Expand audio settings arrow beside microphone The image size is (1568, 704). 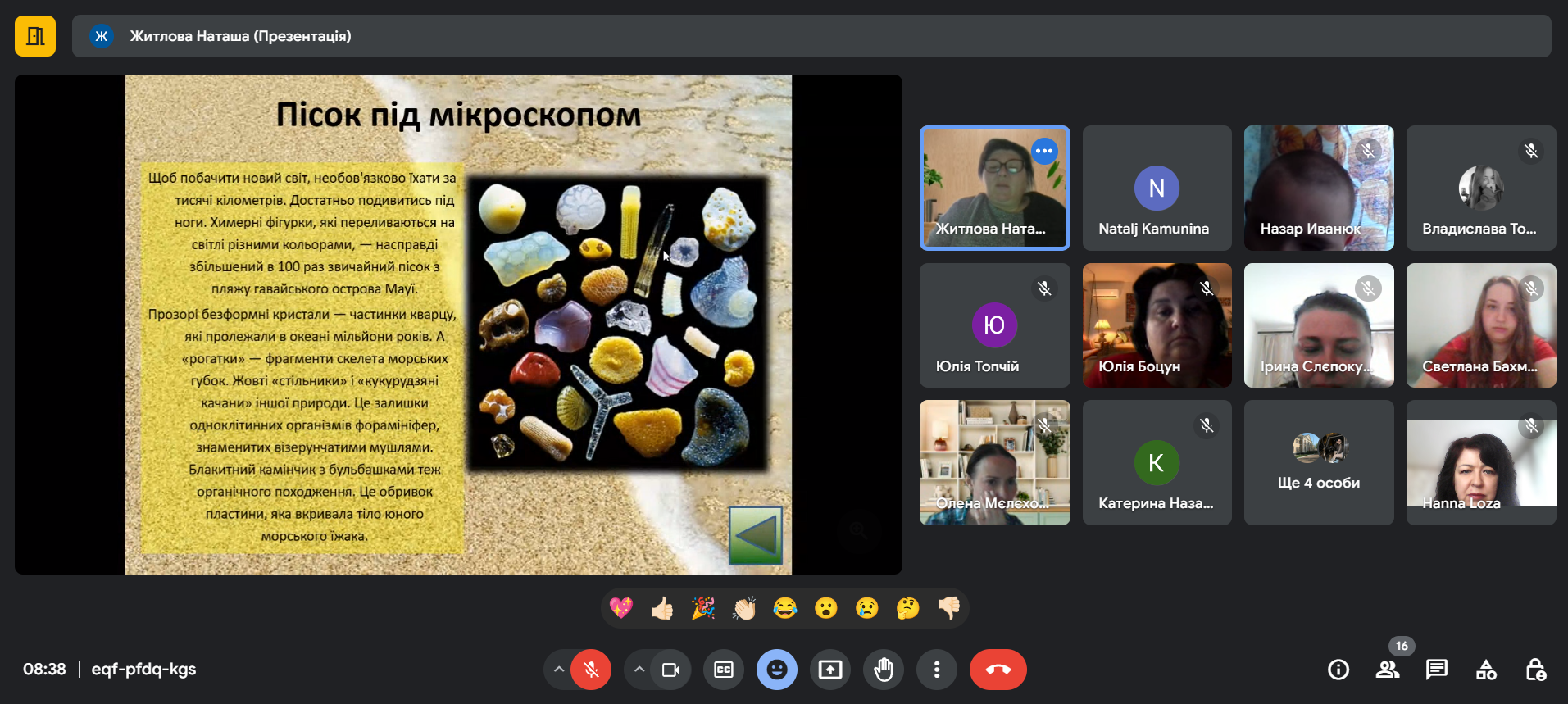point(558,670)
